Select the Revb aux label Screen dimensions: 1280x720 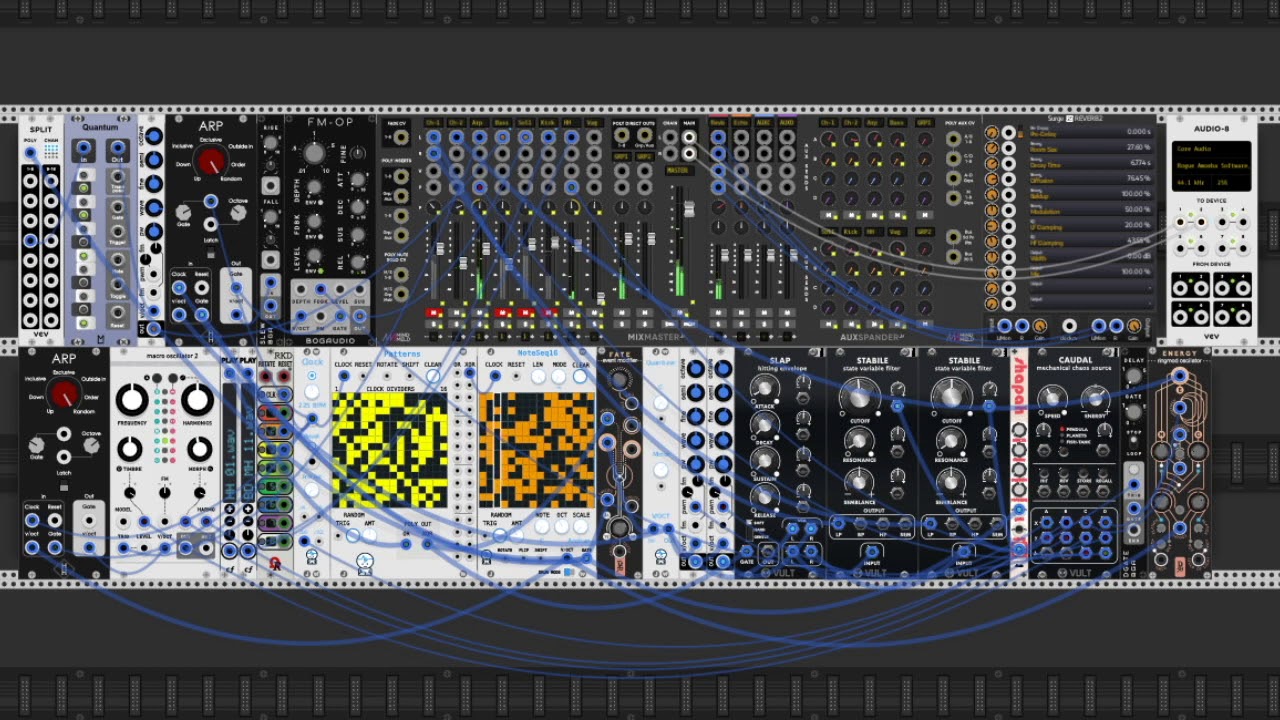[x=719, y=123]
